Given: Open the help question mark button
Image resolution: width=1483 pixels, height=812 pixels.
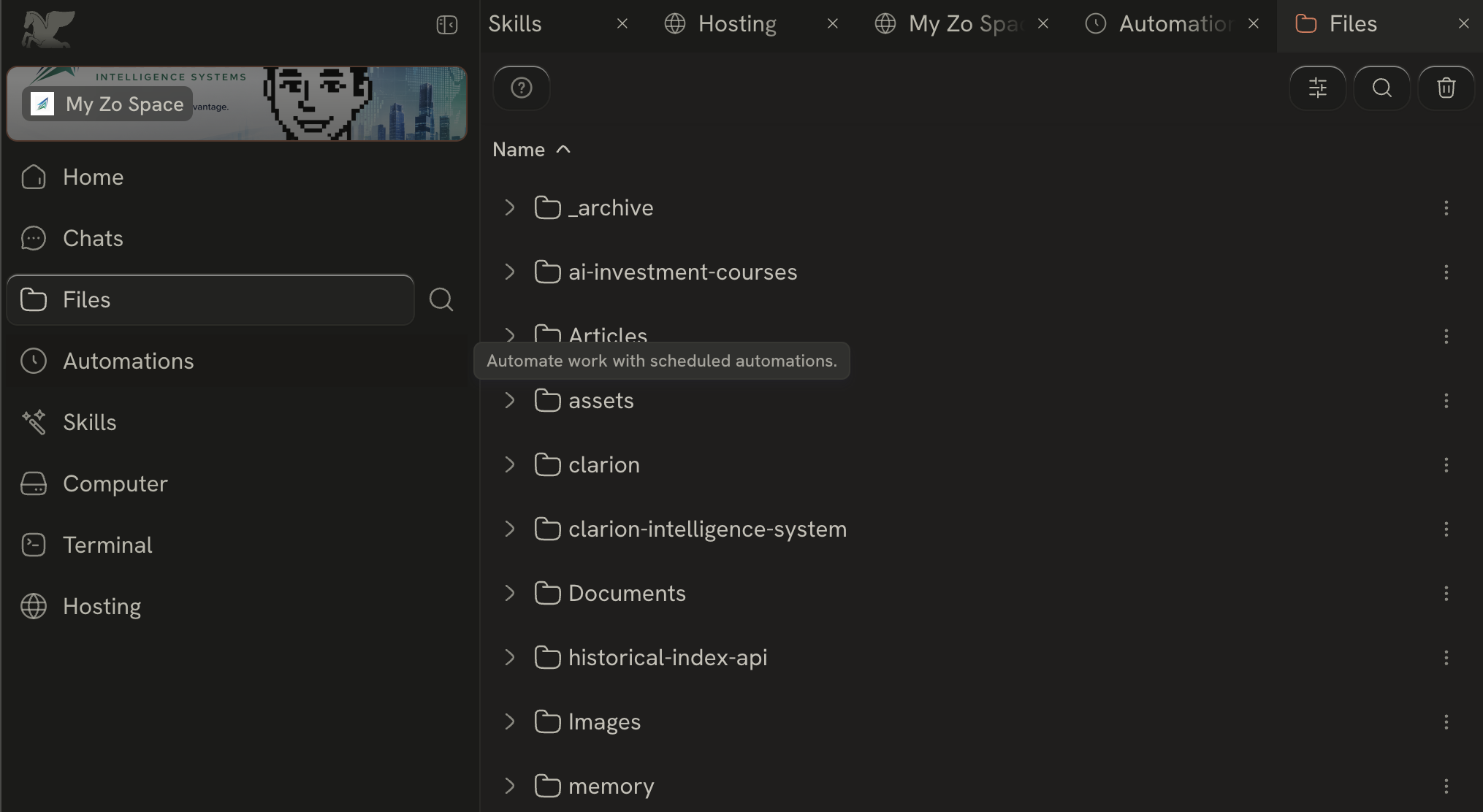Looking at the screenshot, I should [522, 88].
